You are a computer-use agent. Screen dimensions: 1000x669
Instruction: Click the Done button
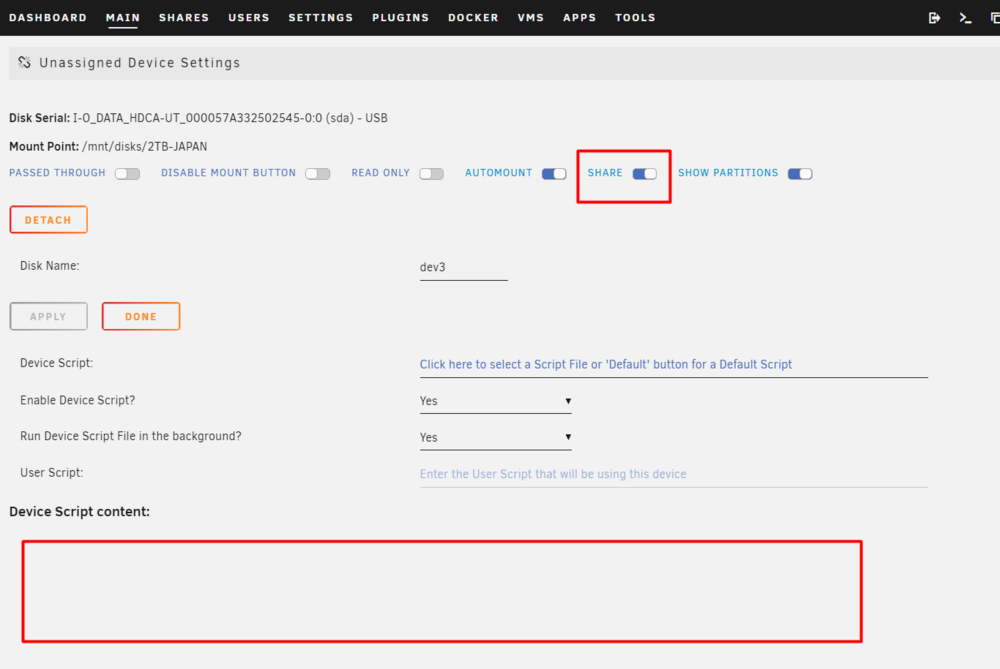pos(141,316)
